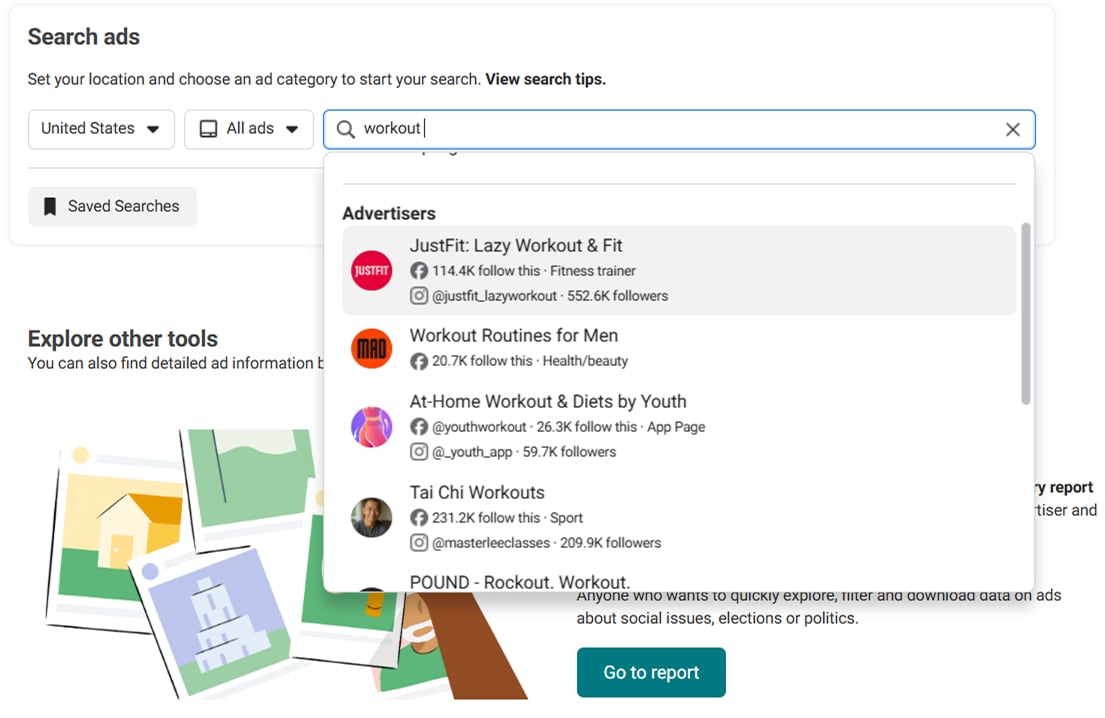The width and height of the screenshot is (1105, 718).
Task: Click Instagram icon beside @justfit_lazyworkout
Action: click(x=419, y=296)
